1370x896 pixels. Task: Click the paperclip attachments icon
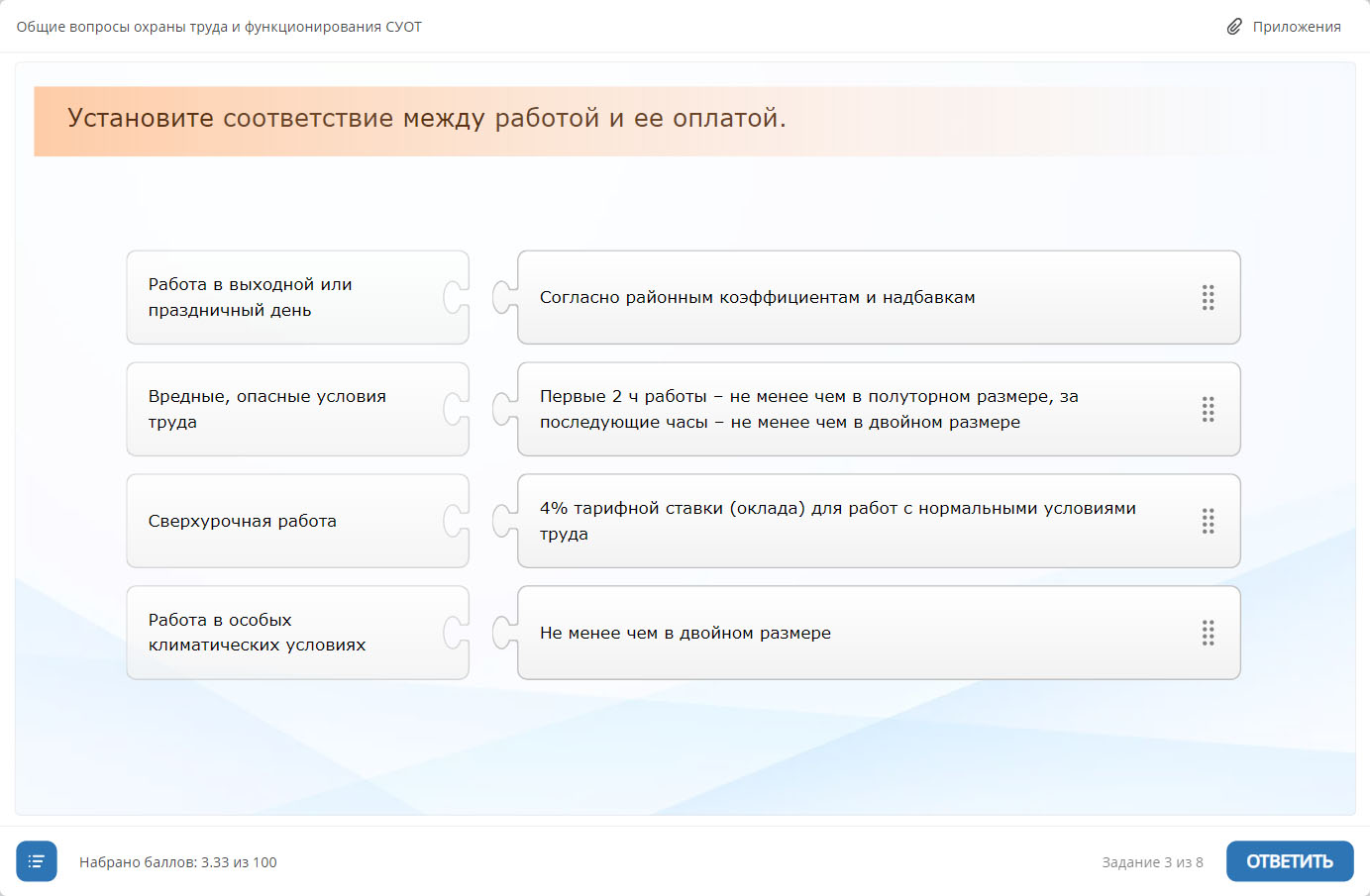[1233, 27]
